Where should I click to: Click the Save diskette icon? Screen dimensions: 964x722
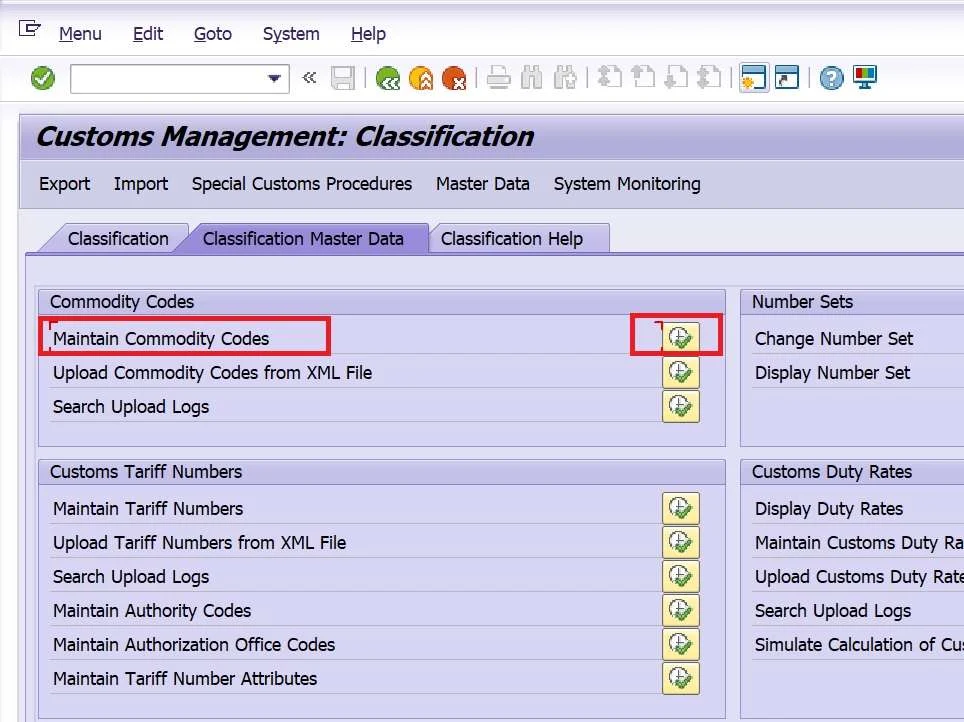point(342,78)
